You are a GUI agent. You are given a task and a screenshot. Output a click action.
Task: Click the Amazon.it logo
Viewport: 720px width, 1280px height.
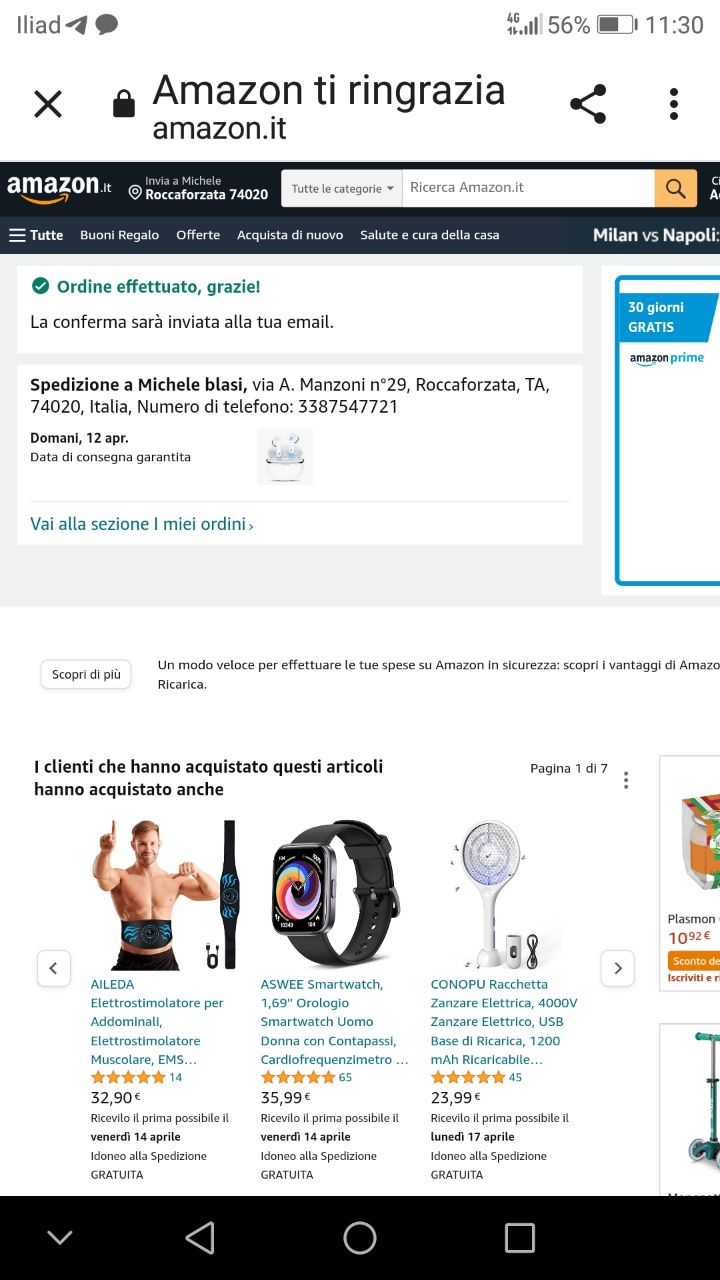[x=59, y=187]
